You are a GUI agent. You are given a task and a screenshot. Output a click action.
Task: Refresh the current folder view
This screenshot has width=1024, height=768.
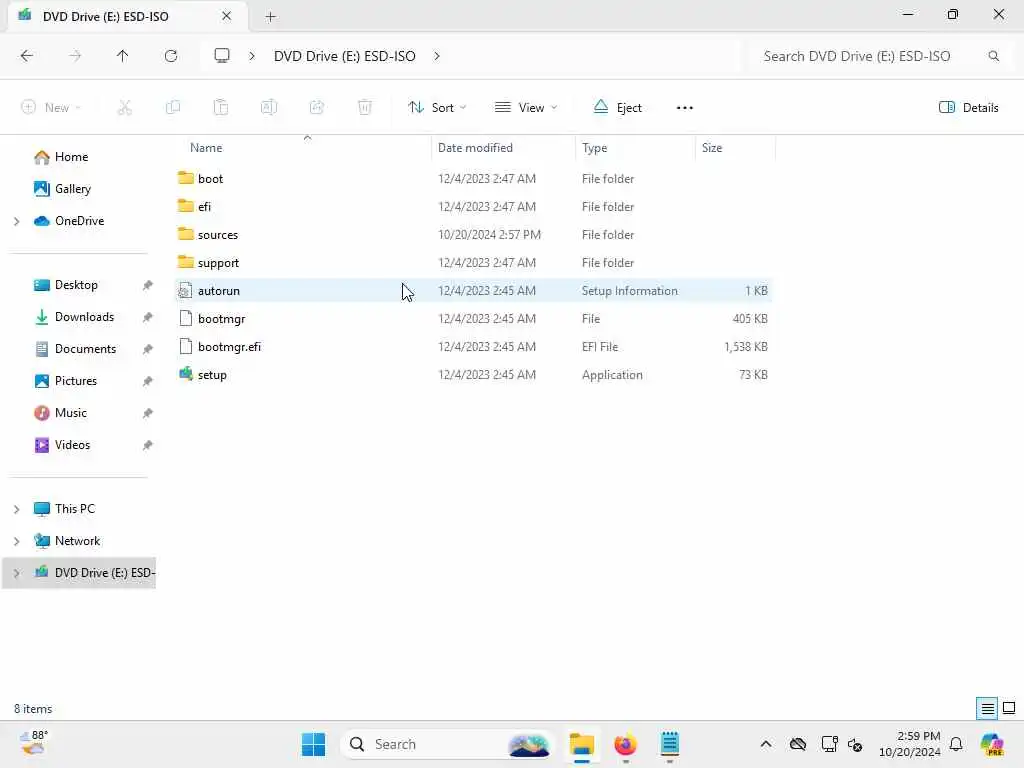[171, 56]
